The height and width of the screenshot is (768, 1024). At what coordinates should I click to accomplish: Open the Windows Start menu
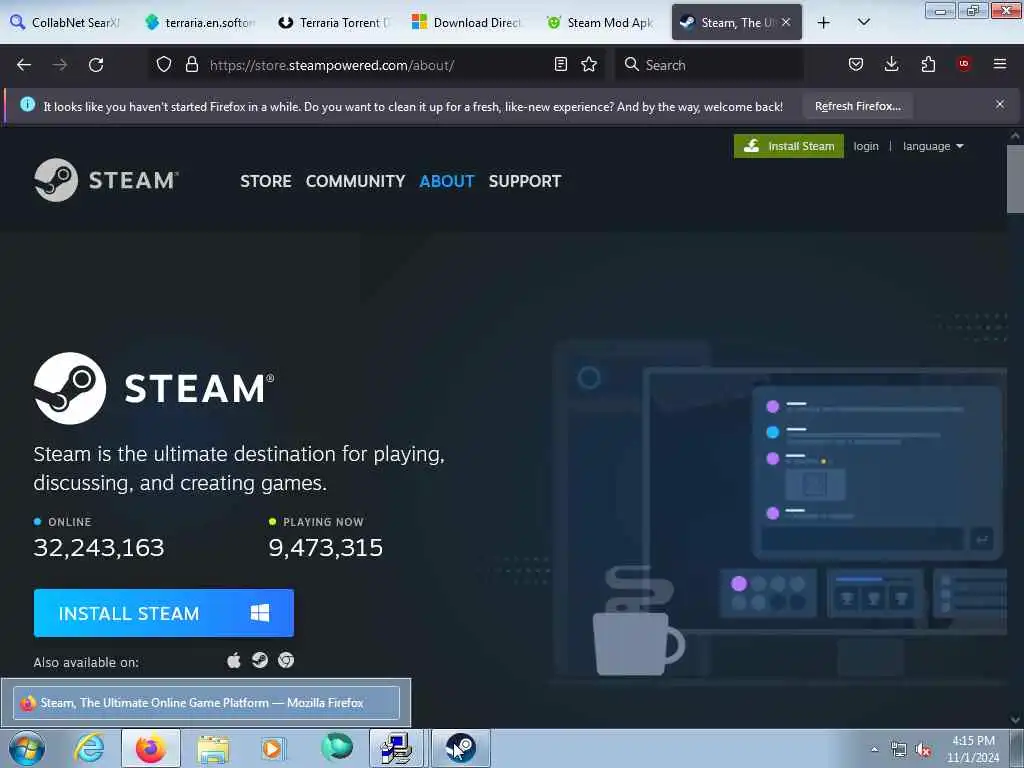(27, 748)
